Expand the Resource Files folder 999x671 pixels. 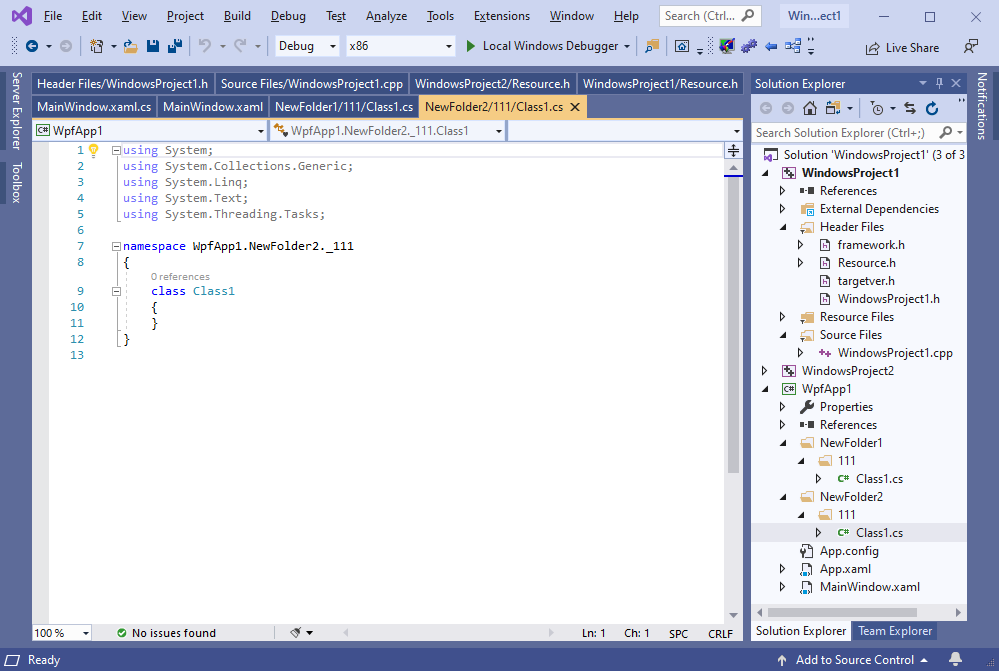point(783,317)
